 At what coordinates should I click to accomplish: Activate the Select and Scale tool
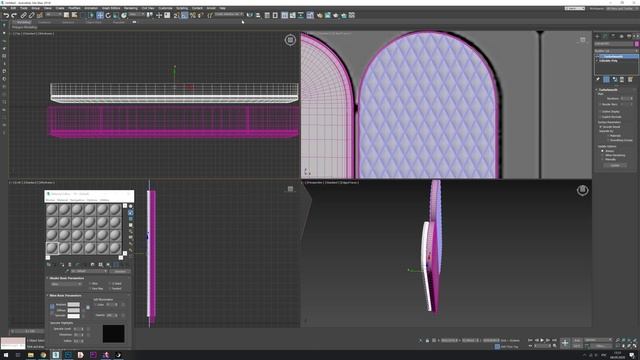coord(116,15)
